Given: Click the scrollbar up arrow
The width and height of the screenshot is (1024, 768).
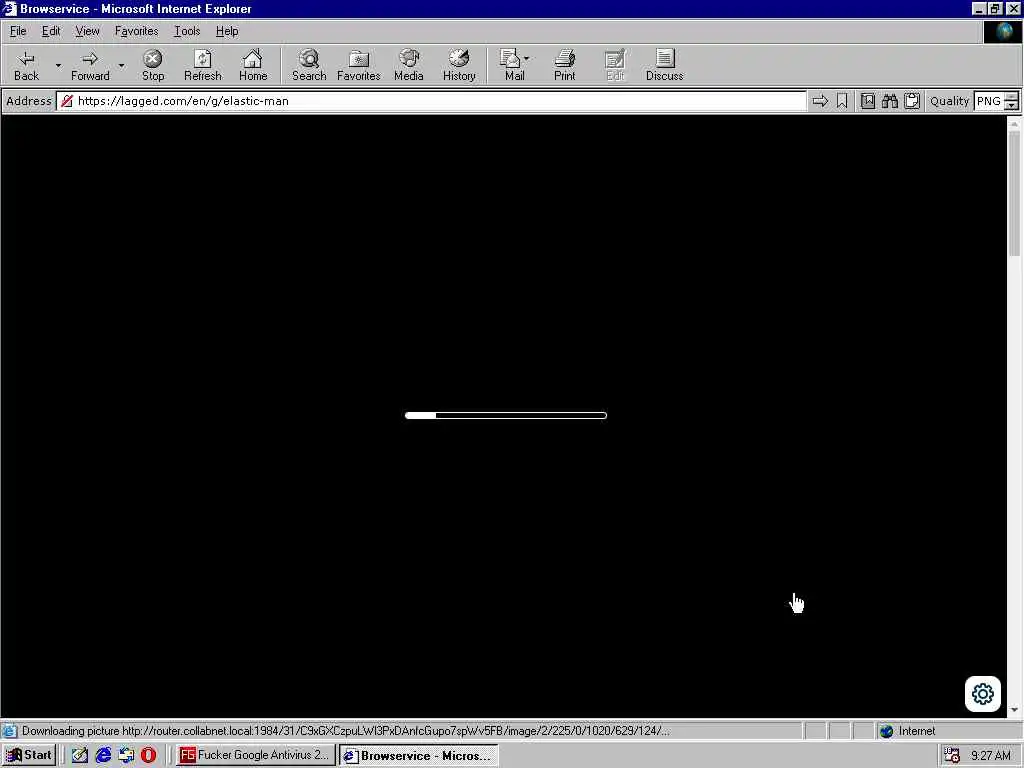Looking at the screenshot, I should tap(1014, 123).
